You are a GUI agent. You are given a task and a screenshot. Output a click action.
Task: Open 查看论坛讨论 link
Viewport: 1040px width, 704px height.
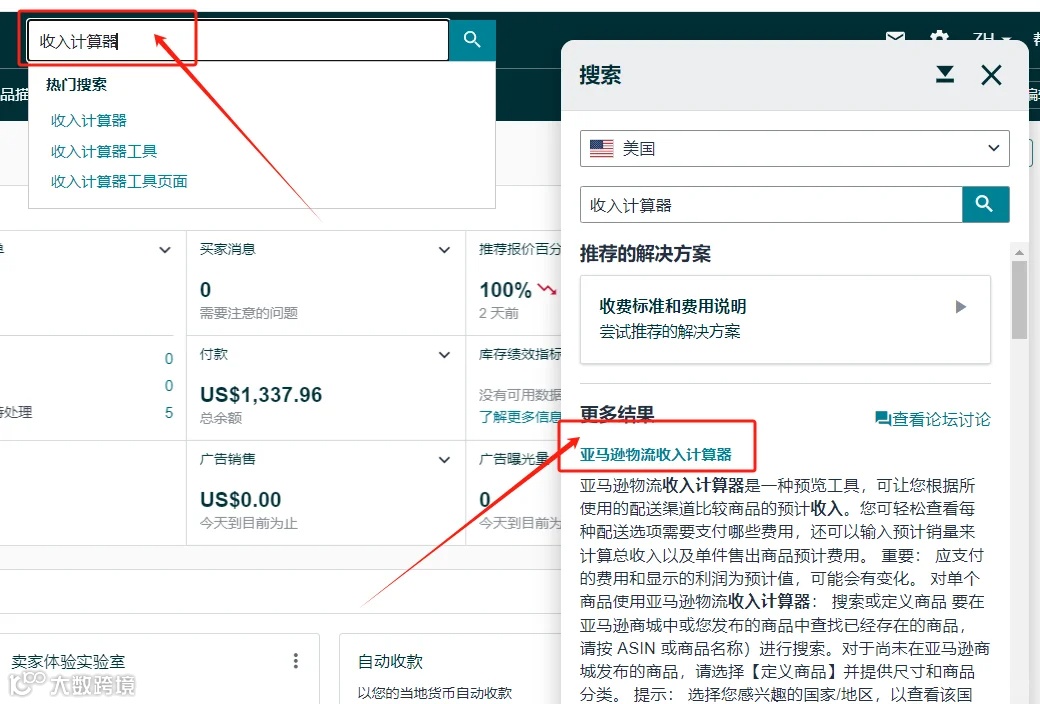(x=941, y=419)
